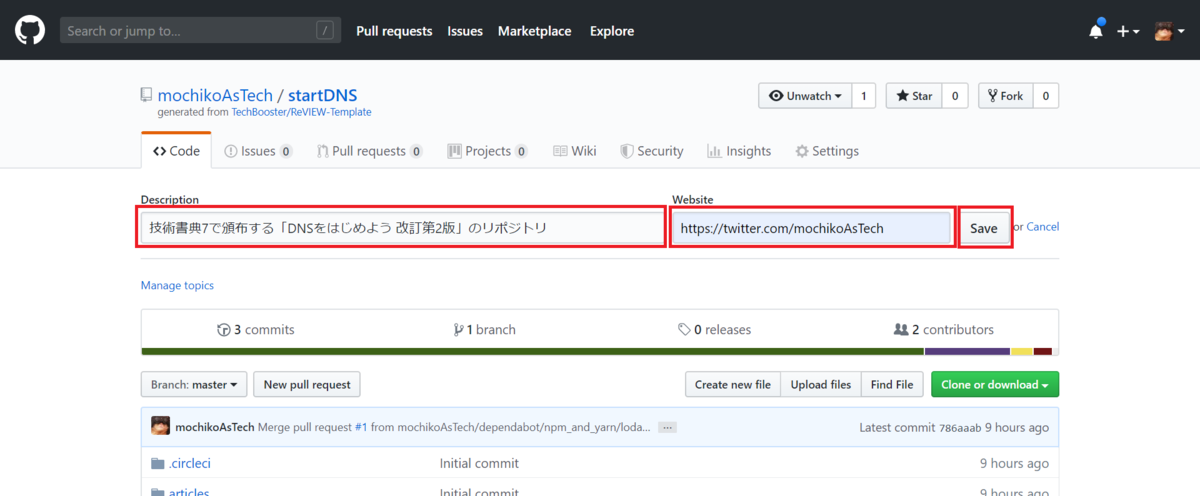The height and width of the screenshot is (496, 1200).
Task: Expand the commit message ellipsis
Action: pyautogui.click(x=668, y=427)
